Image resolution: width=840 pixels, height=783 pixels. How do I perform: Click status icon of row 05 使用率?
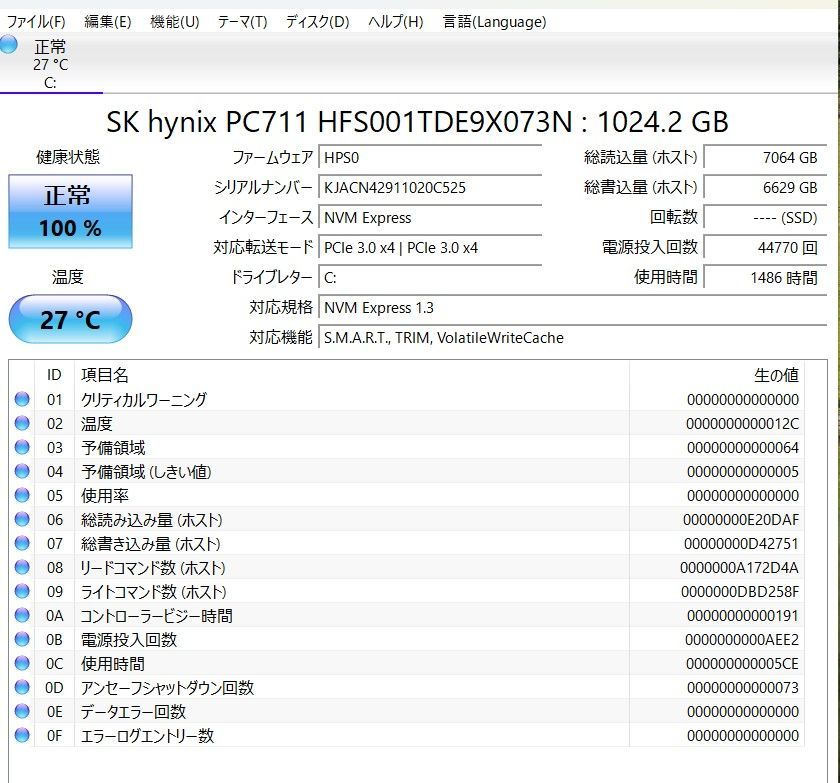(x=22, y=495)
